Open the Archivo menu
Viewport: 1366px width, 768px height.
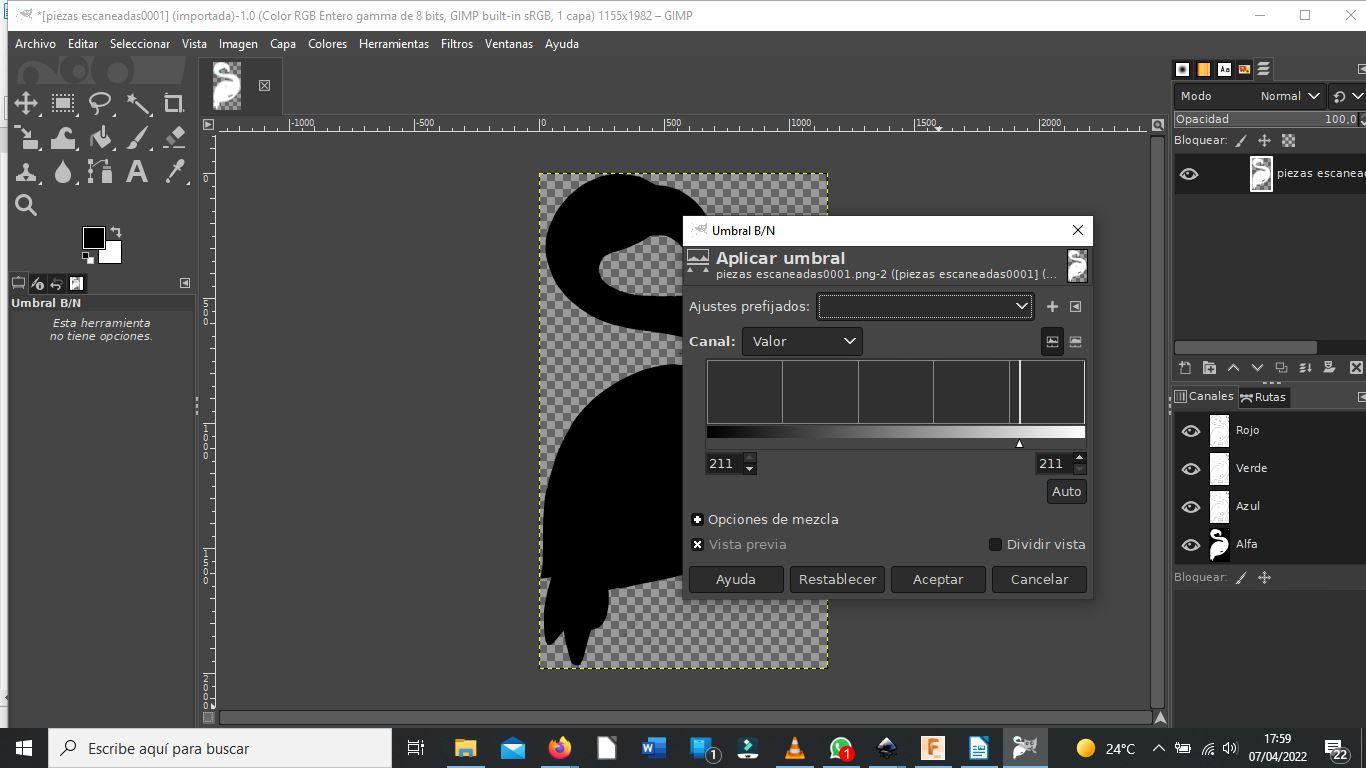tap(35, 44)
